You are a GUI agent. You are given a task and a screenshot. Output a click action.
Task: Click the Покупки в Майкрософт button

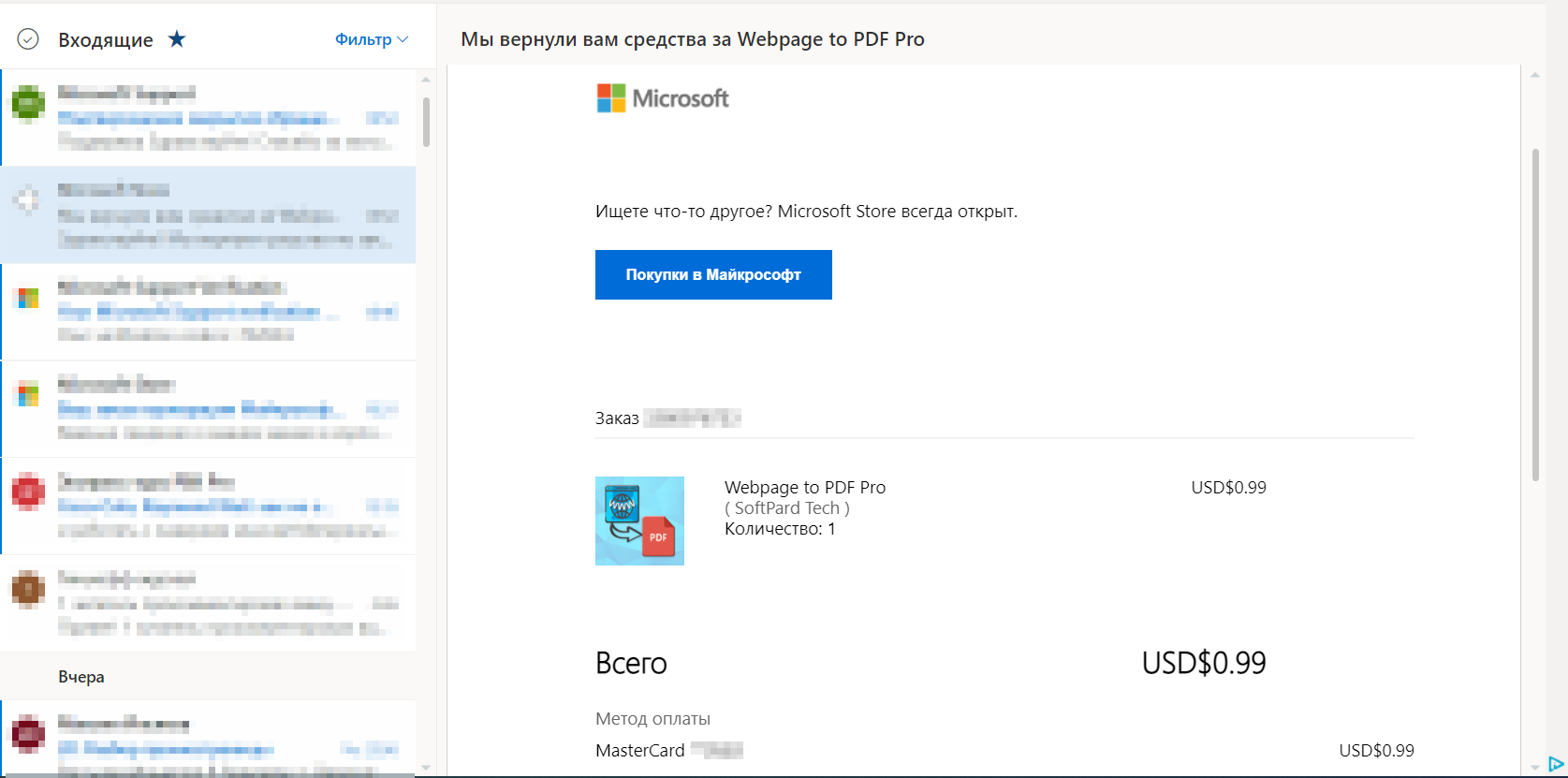[x=713, y=274]
